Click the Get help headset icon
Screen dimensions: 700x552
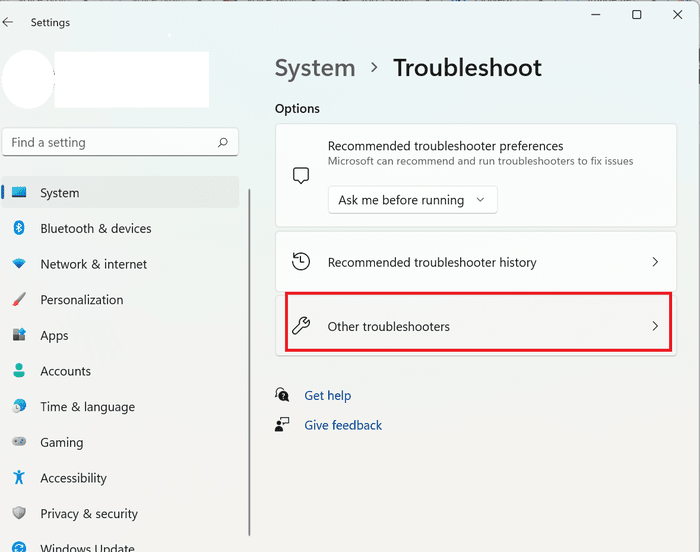click(282, 395)
